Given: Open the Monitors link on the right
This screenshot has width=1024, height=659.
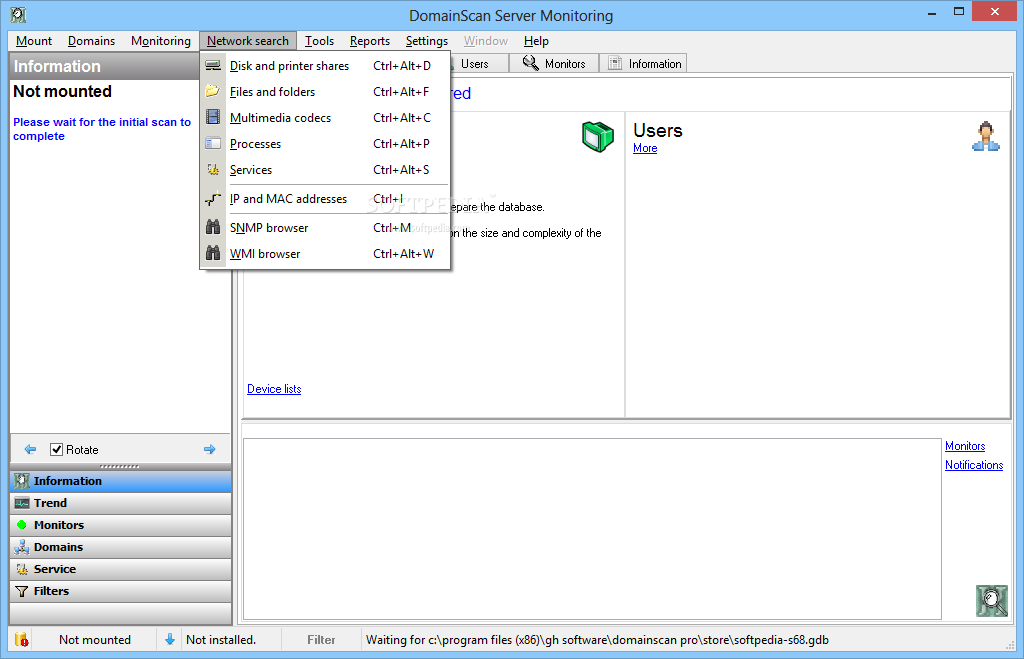Looking at the screenshot, I should (965, 446).
